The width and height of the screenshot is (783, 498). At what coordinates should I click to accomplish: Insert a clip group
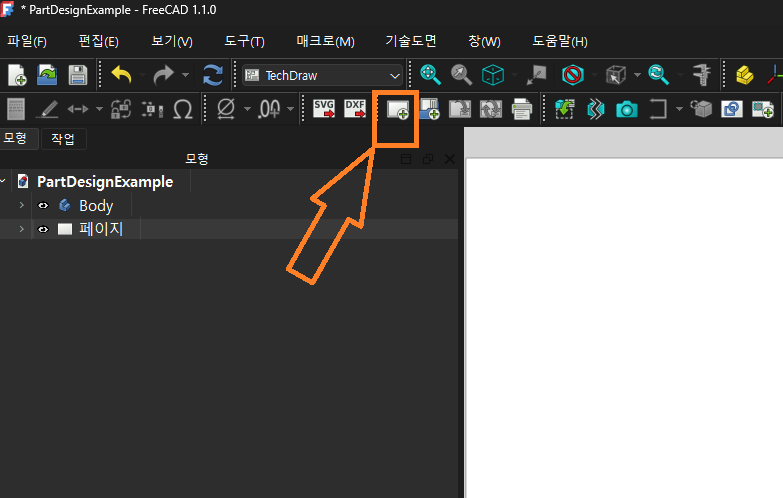point(763,109)
